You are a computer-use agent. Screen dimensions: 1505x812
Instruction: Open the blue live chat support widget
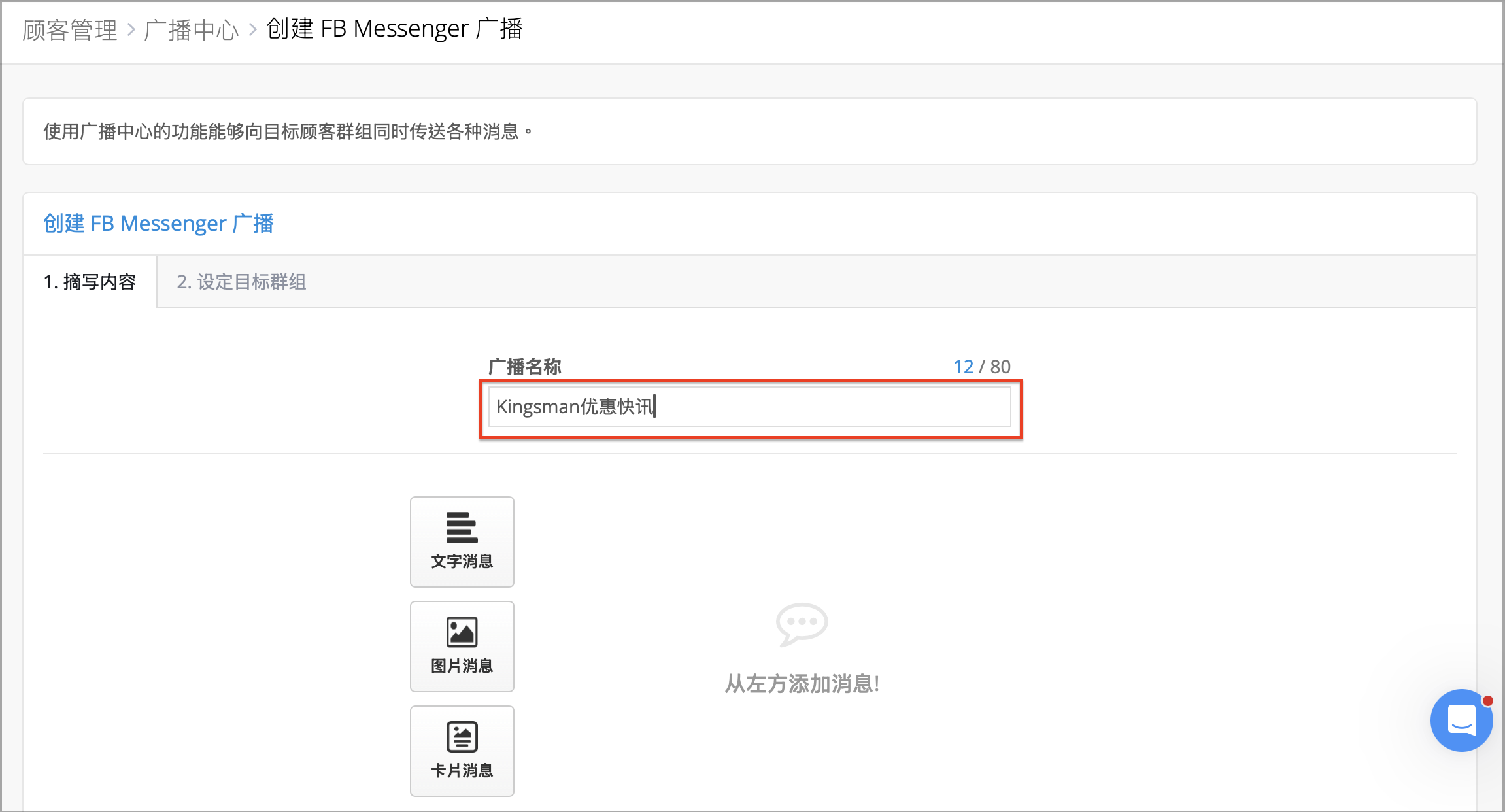[x=1461, y=720]
